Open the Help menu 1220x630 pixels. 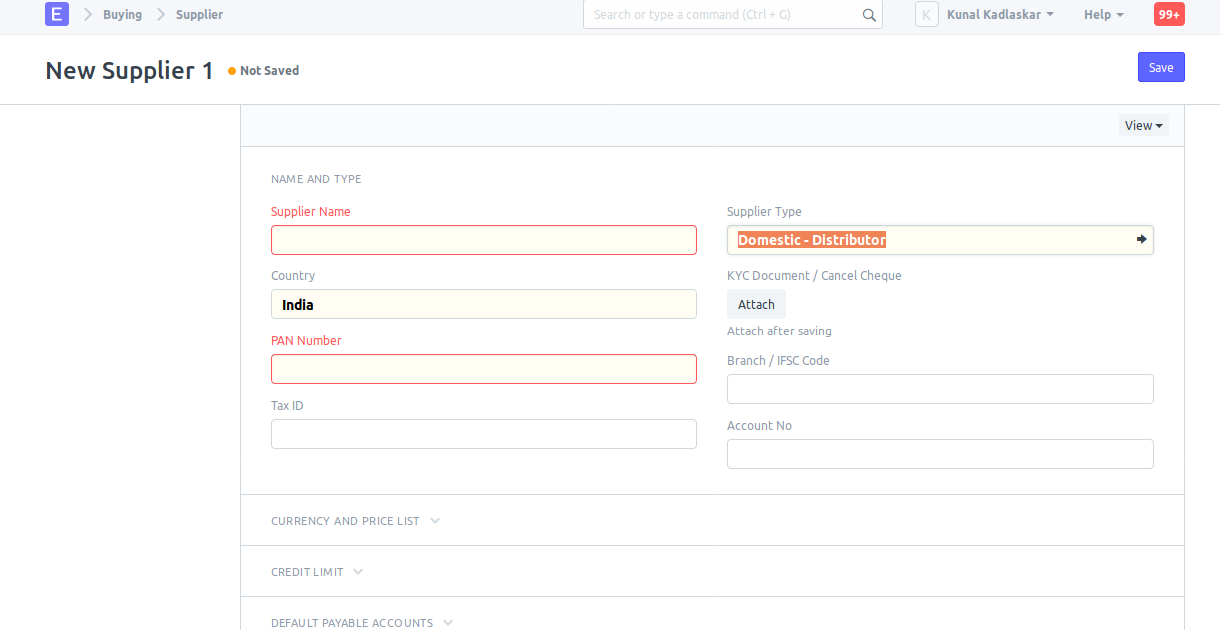(x=1103, y=14)
